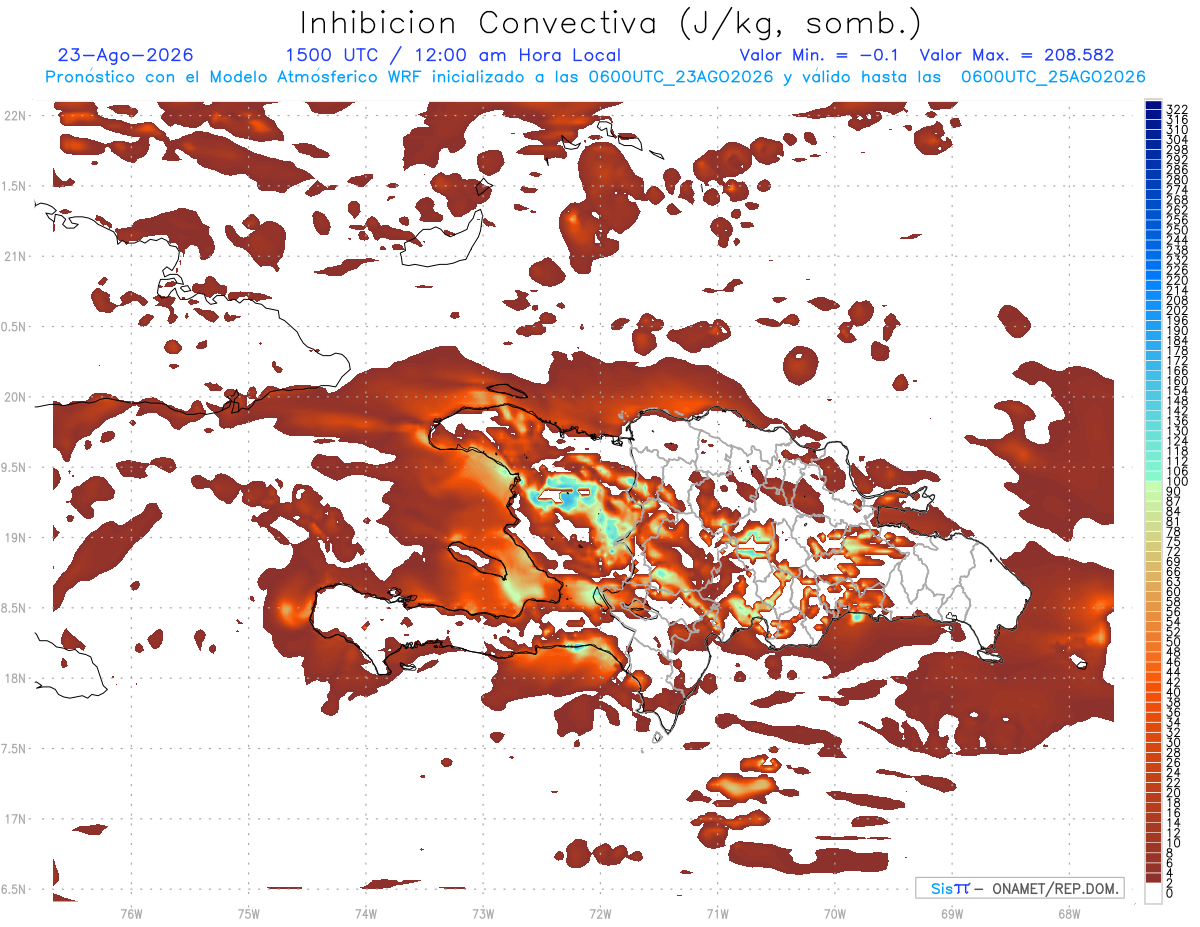
Task: Click the 76W longitude label
Action: tap(131, 913)
